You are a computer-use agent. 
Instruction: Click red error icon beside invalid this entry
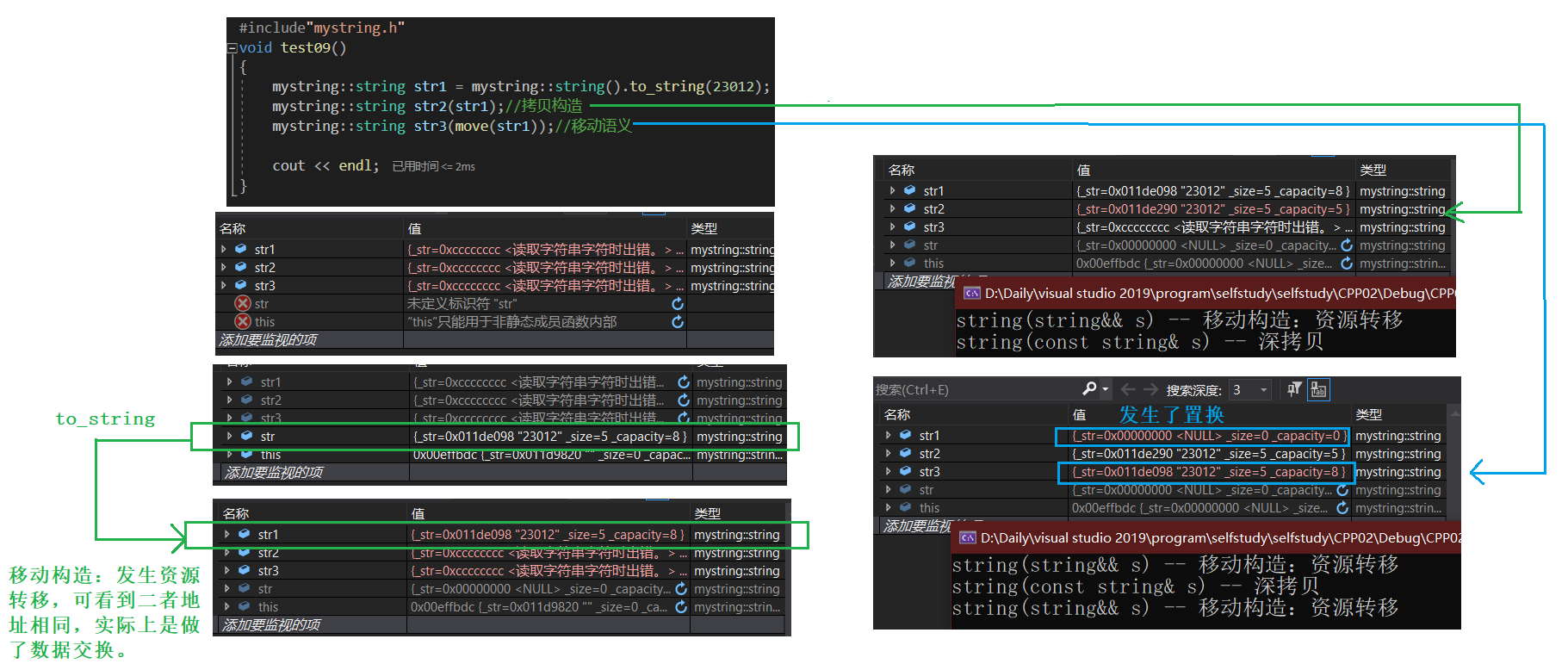(243, 321)
